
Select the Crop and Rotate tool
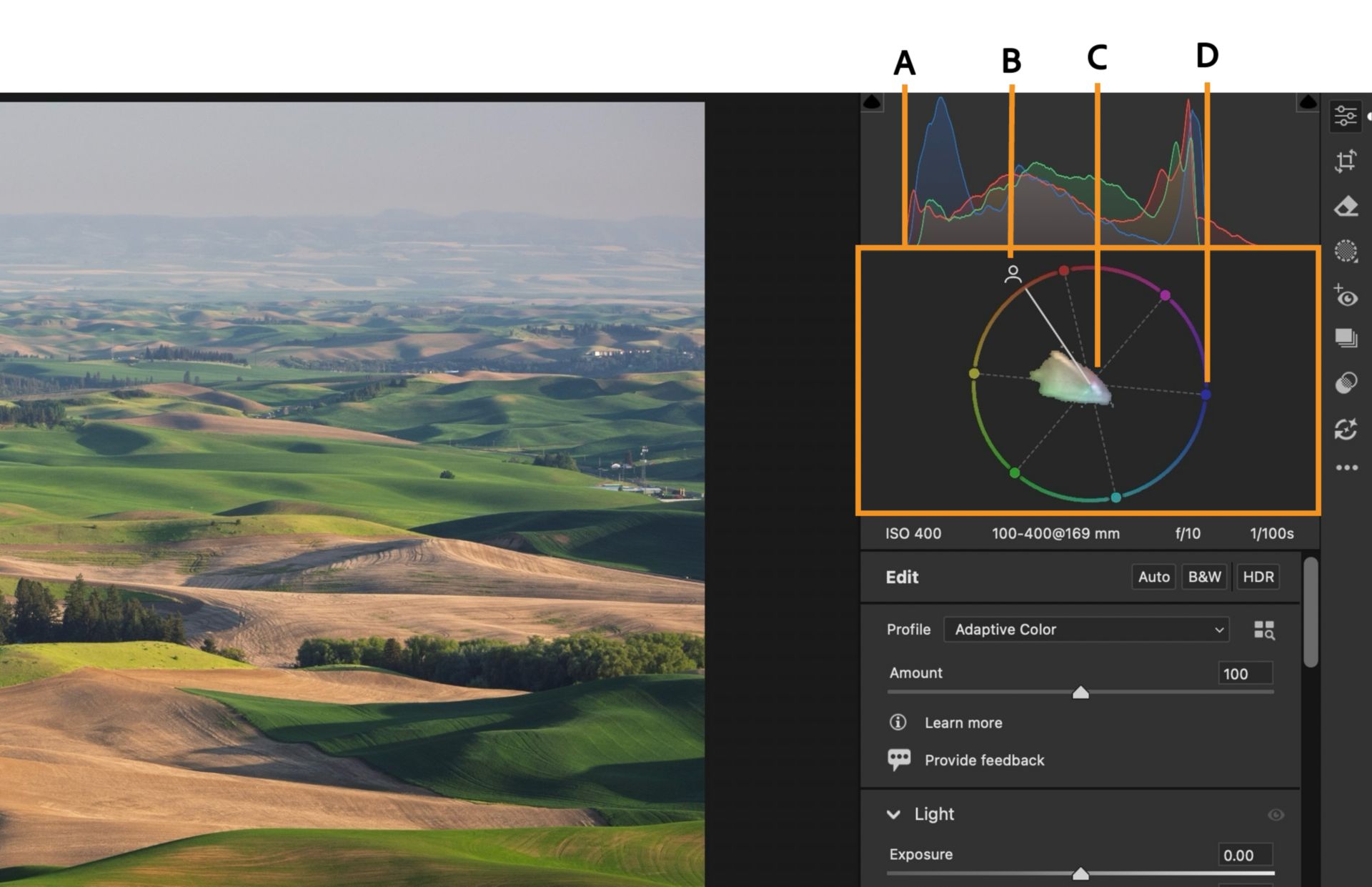[1346, 162]
